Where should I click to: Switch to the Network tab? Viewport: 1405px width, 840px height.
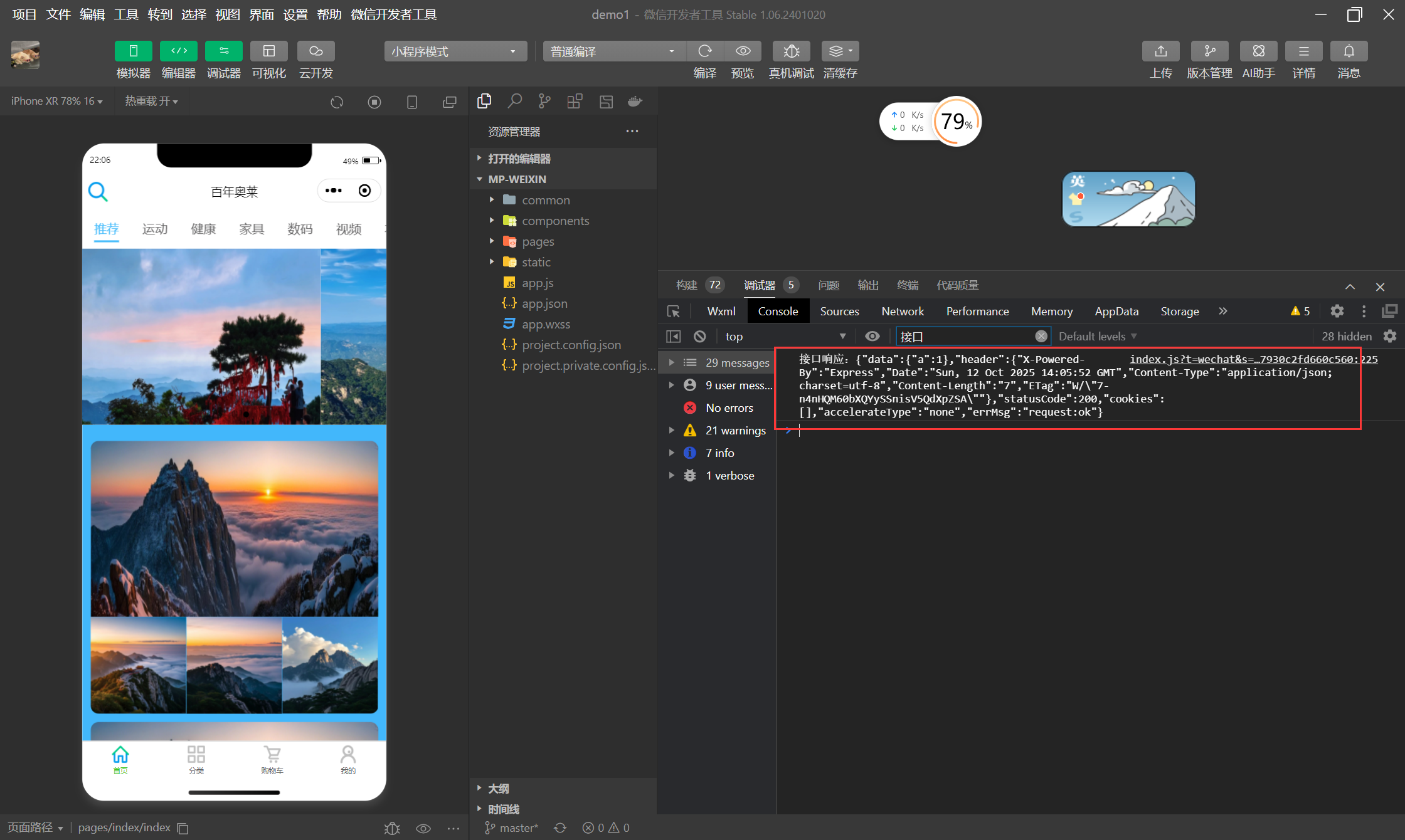pos(902,312)
